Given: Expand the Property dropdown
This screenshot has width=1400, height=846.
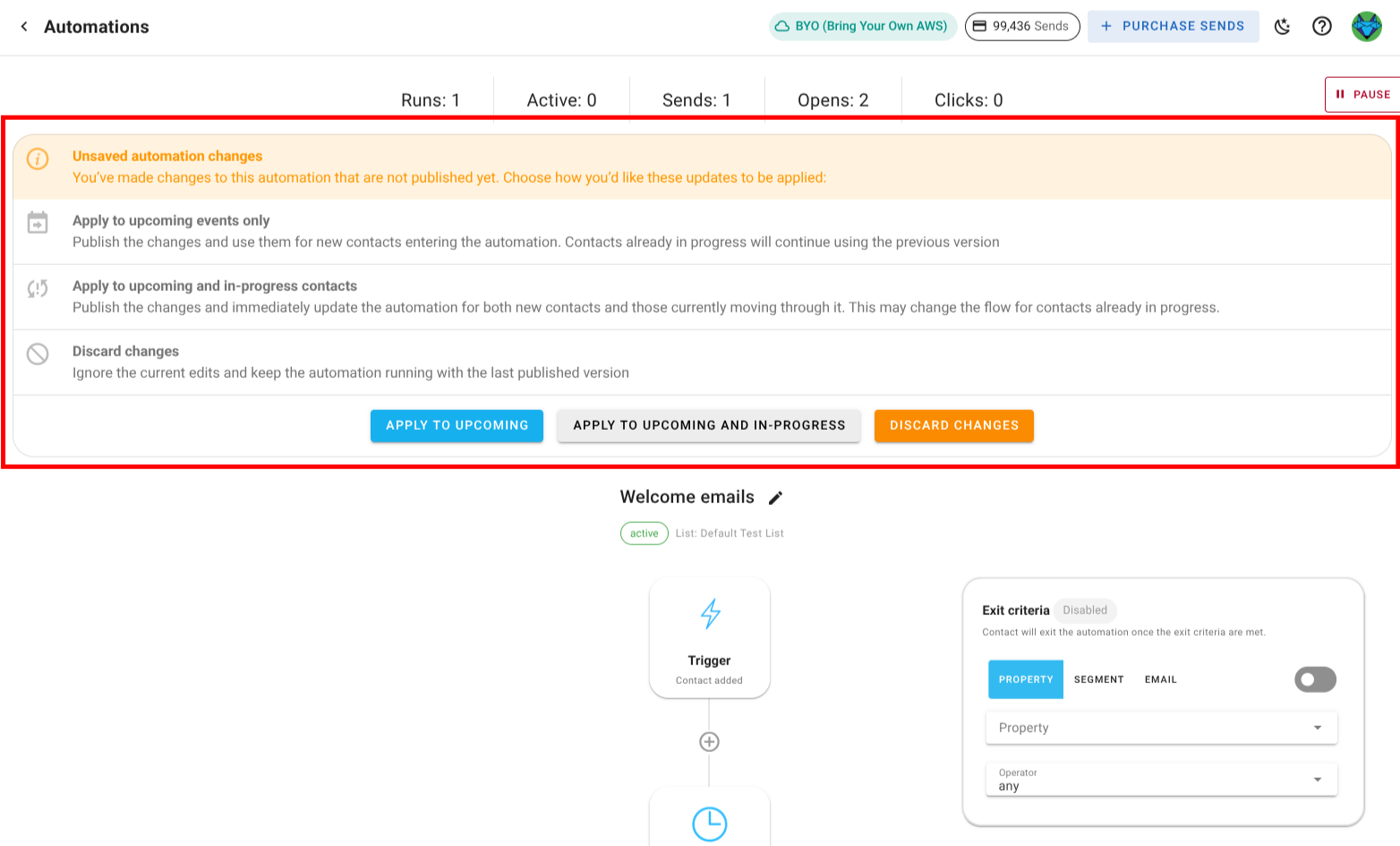Looking at the screenshot, I should [x=1161, y=728].
